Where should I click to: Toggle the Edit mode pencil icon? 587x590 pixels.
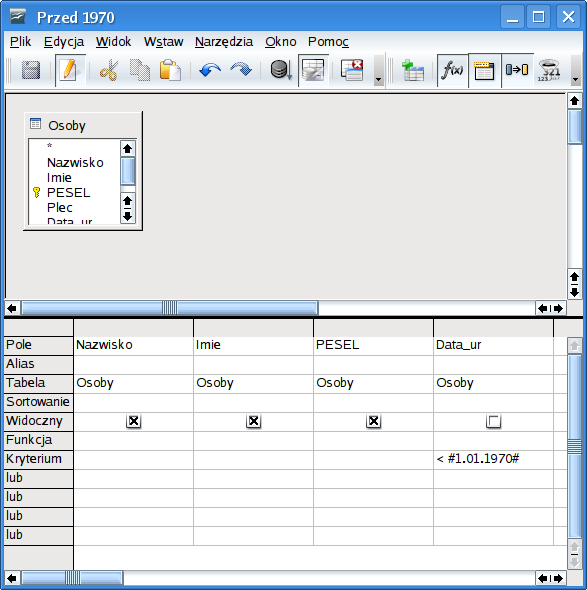70,70
